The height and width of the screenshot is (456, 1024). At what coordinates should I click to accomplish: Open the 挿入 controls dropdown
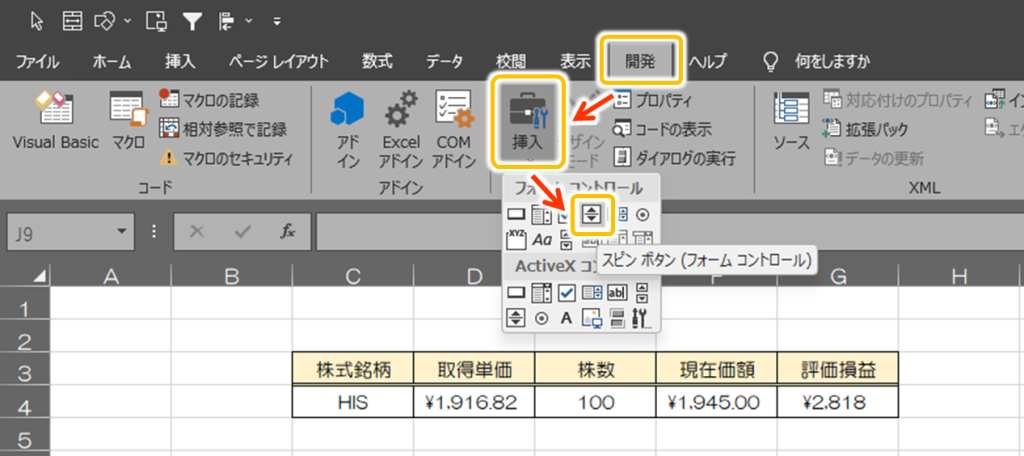(x=528, y=125)
